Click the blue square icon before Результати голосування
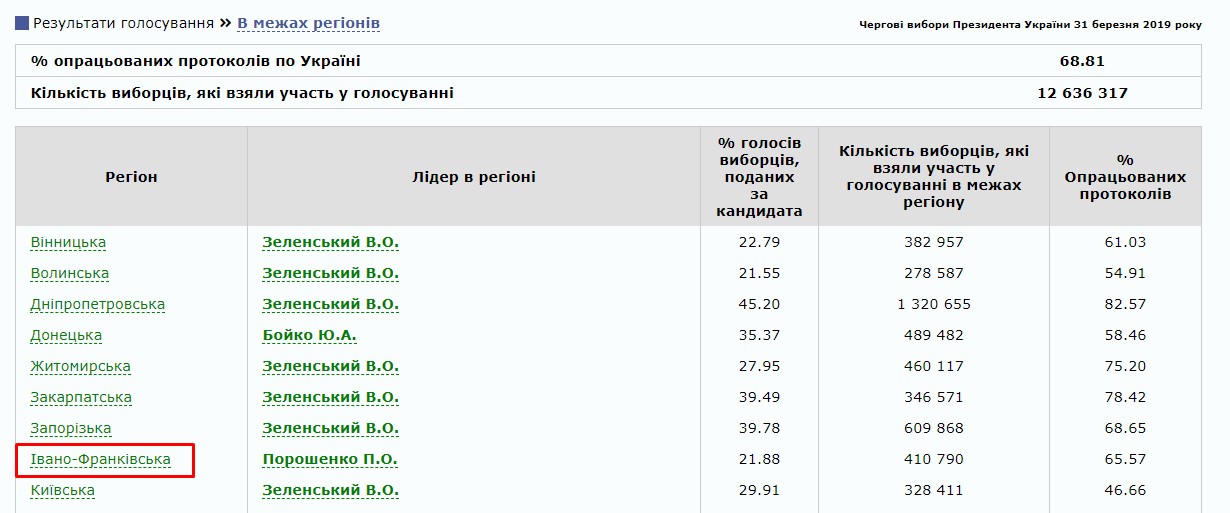 pos(22,22)
